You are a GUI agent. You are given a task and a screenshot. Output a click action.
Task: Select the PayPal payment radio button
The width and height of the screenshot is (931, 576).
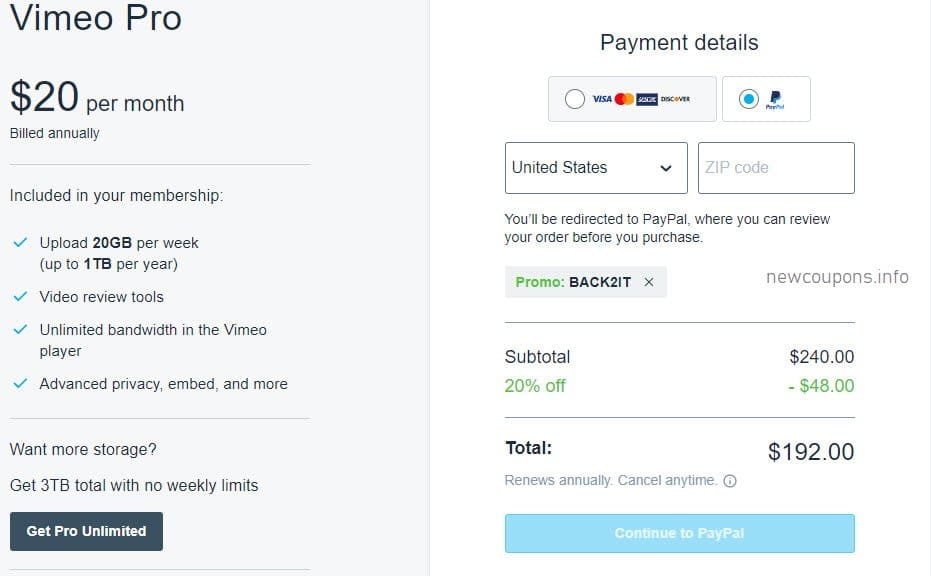tap(748, 98)
